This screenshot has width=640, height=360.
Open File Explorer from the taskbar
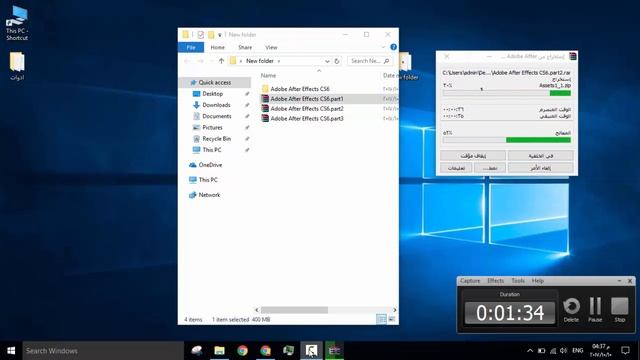tap(220, 351)
